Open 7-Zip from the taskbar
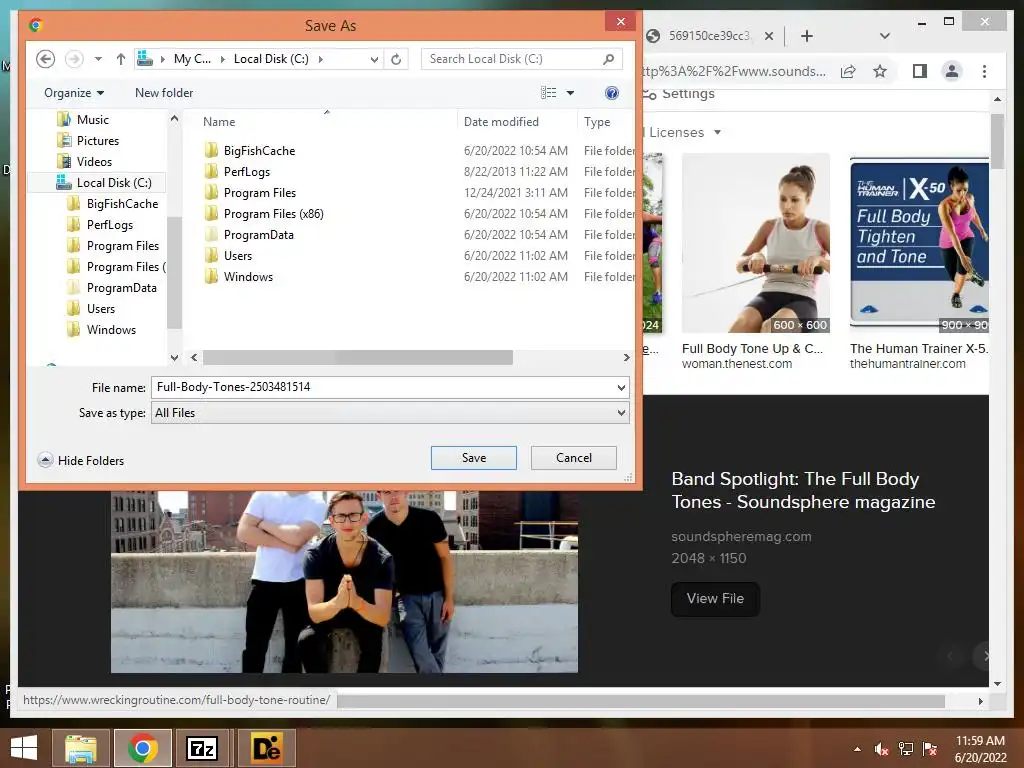This screenshot has width=1024, height=768. coord(202,748)
